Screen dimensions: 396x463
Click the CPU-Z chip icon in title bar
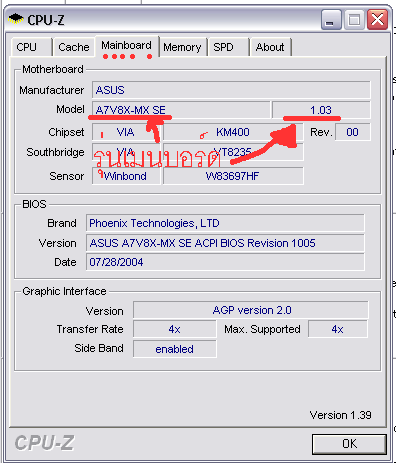coord(16,19)
